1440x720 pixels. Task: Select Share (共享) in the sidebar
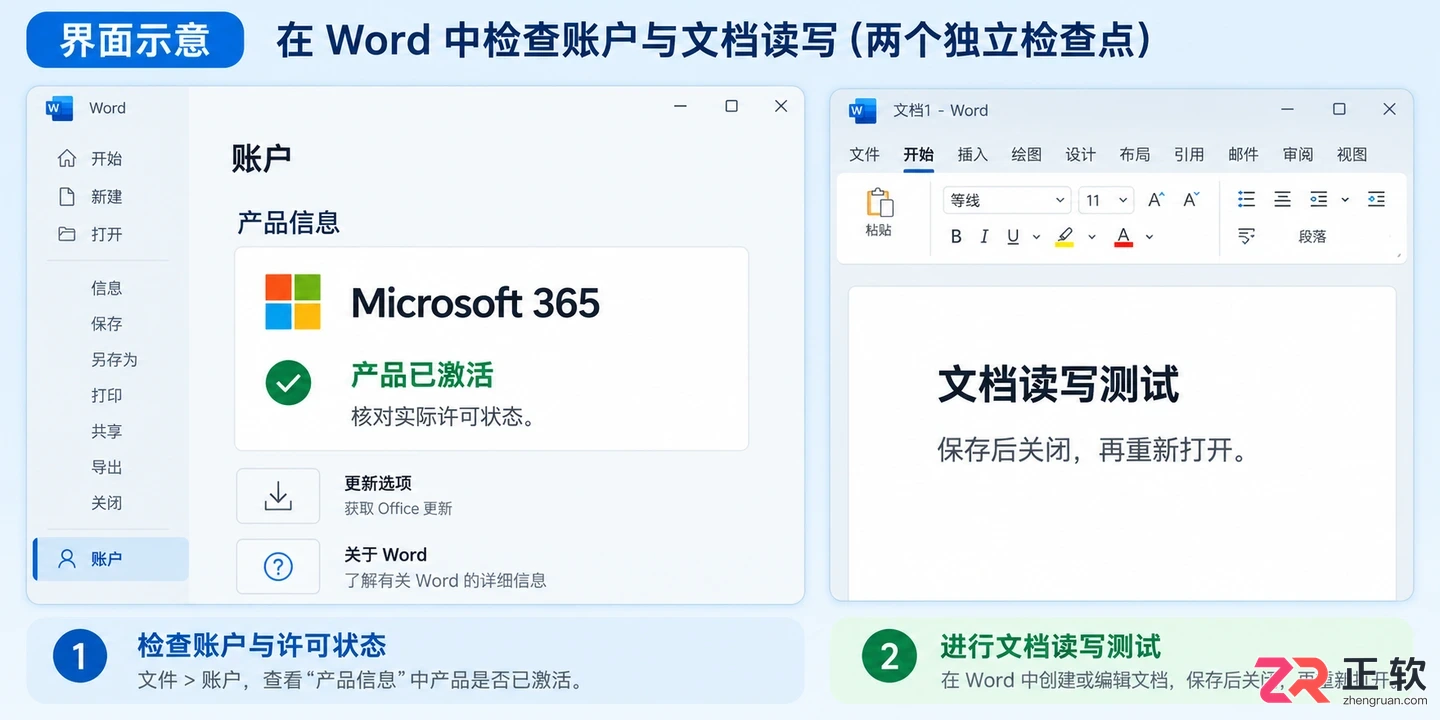tap(106, 431)
